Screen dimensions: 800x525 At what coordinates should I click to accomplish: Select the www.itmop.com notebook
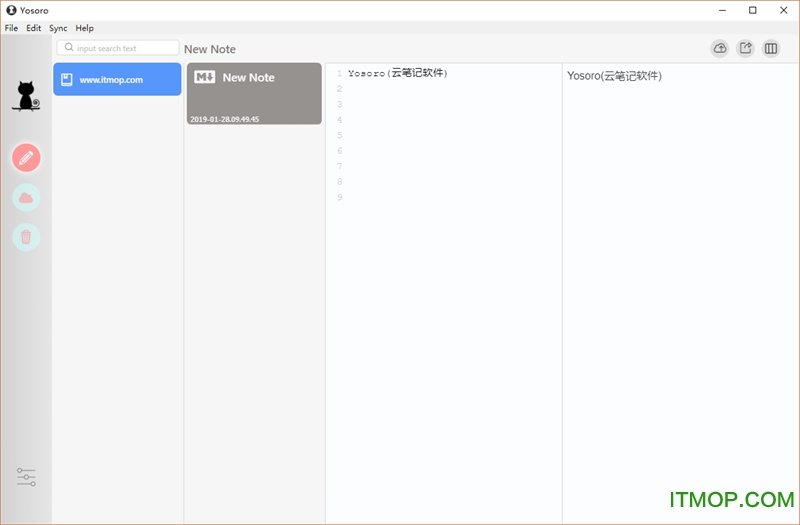point(117,79)
